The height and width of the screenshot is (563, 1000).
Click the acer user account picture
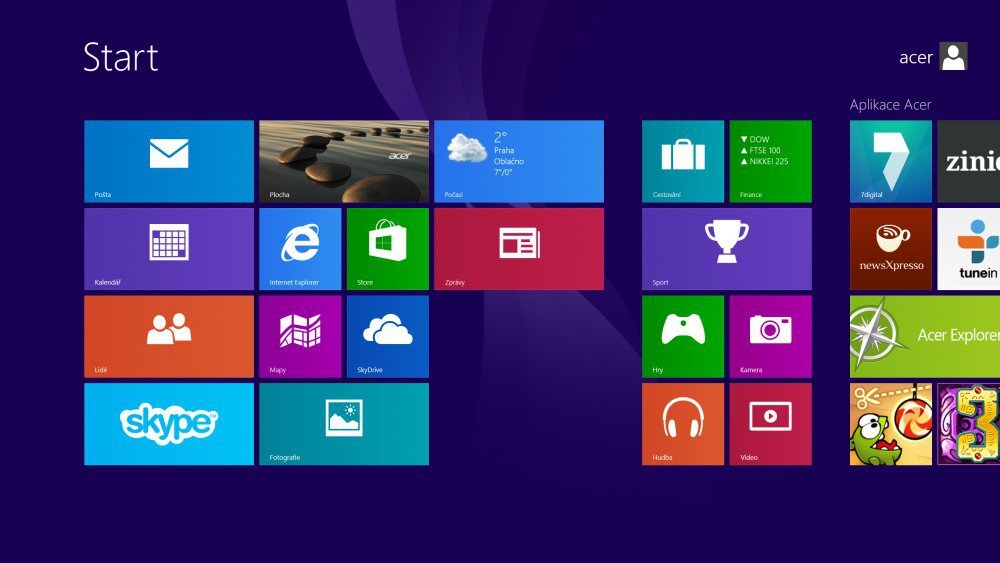tap(954, 57)
